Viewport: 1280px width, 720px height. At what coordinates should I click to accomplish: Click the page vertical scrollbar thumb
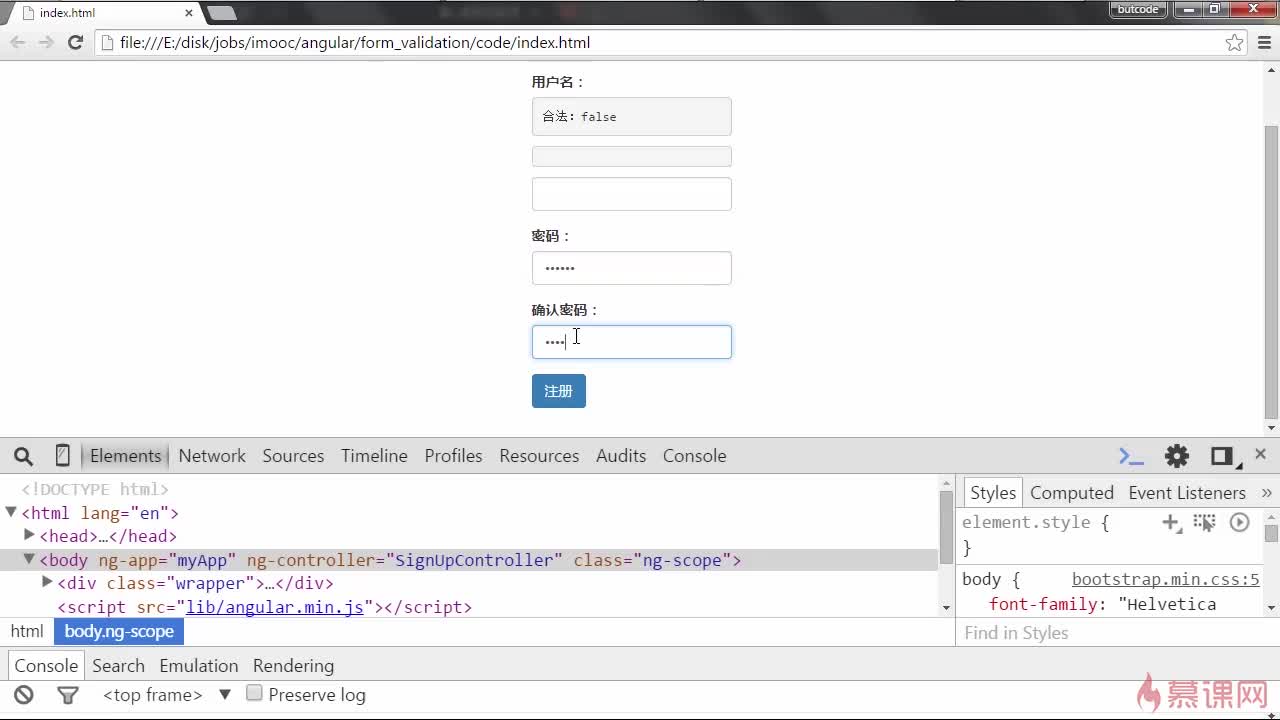coord(1272,270)
